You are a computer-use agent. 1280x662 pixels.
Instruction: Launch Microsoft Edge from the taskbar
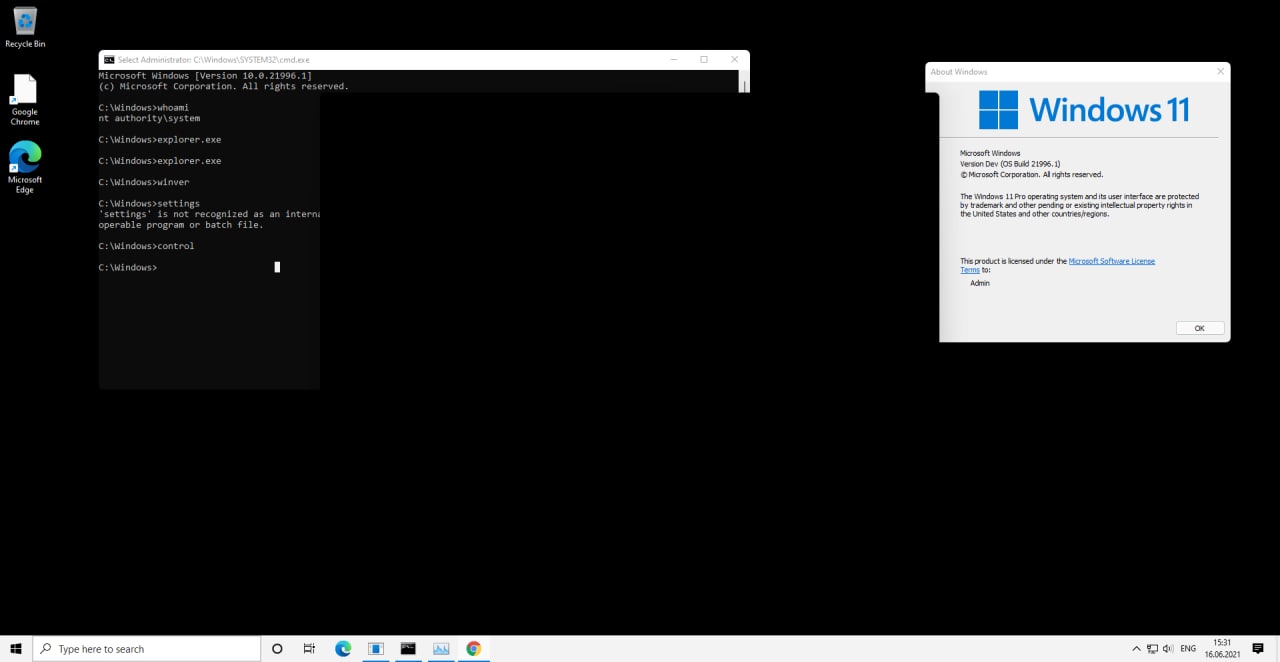click(x=343, y=649)
